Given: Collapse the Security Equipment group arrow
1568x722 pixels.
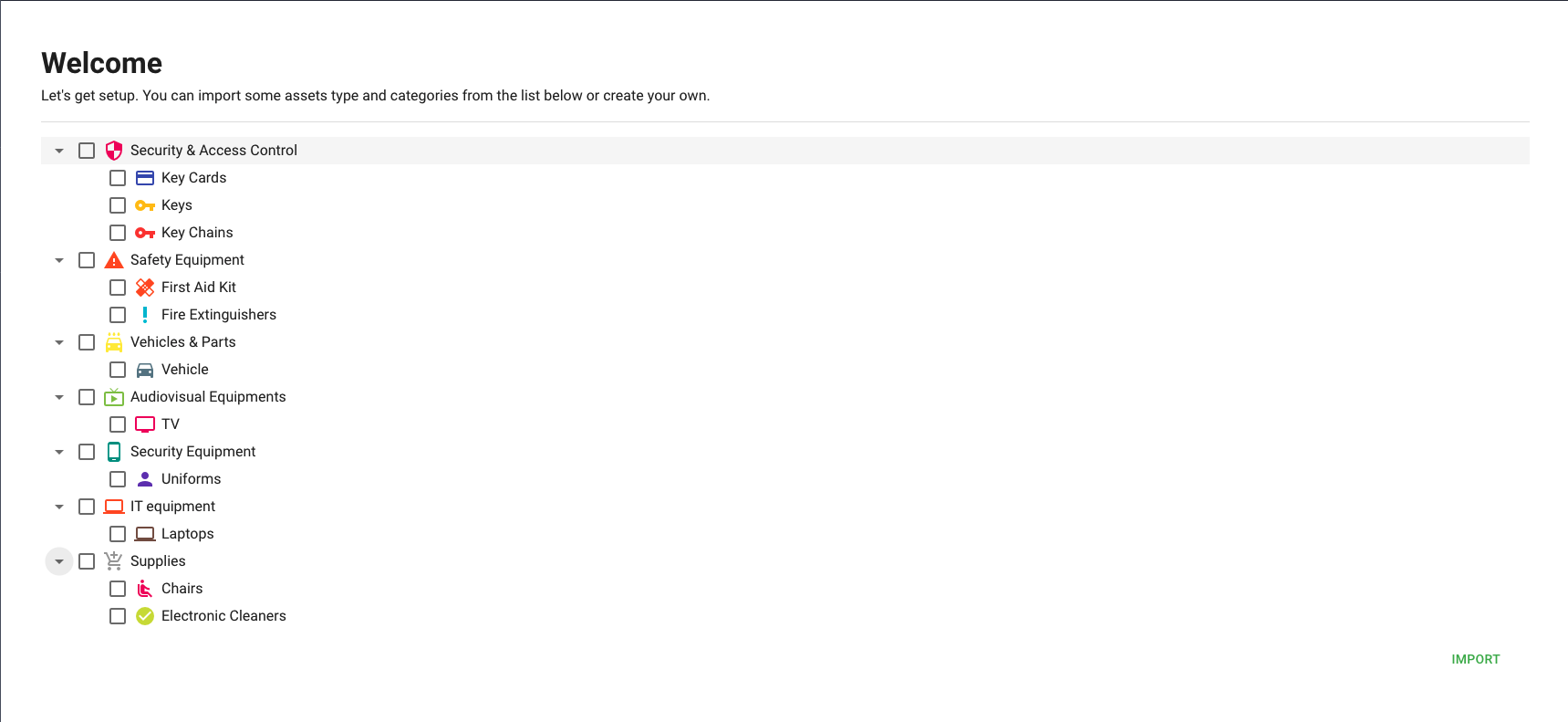Looking at the screenshot, I should [59, 452].
